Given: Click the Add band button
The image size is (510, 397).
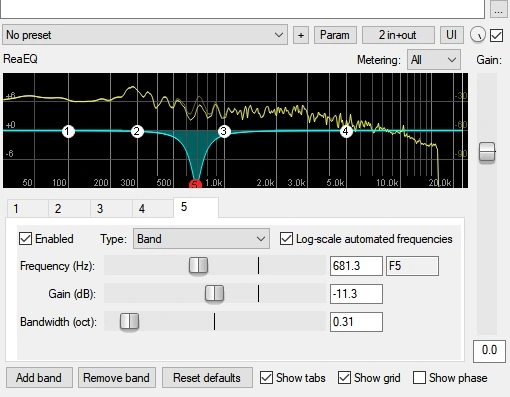Looking at the screenshot, I should tap(39, 378).
